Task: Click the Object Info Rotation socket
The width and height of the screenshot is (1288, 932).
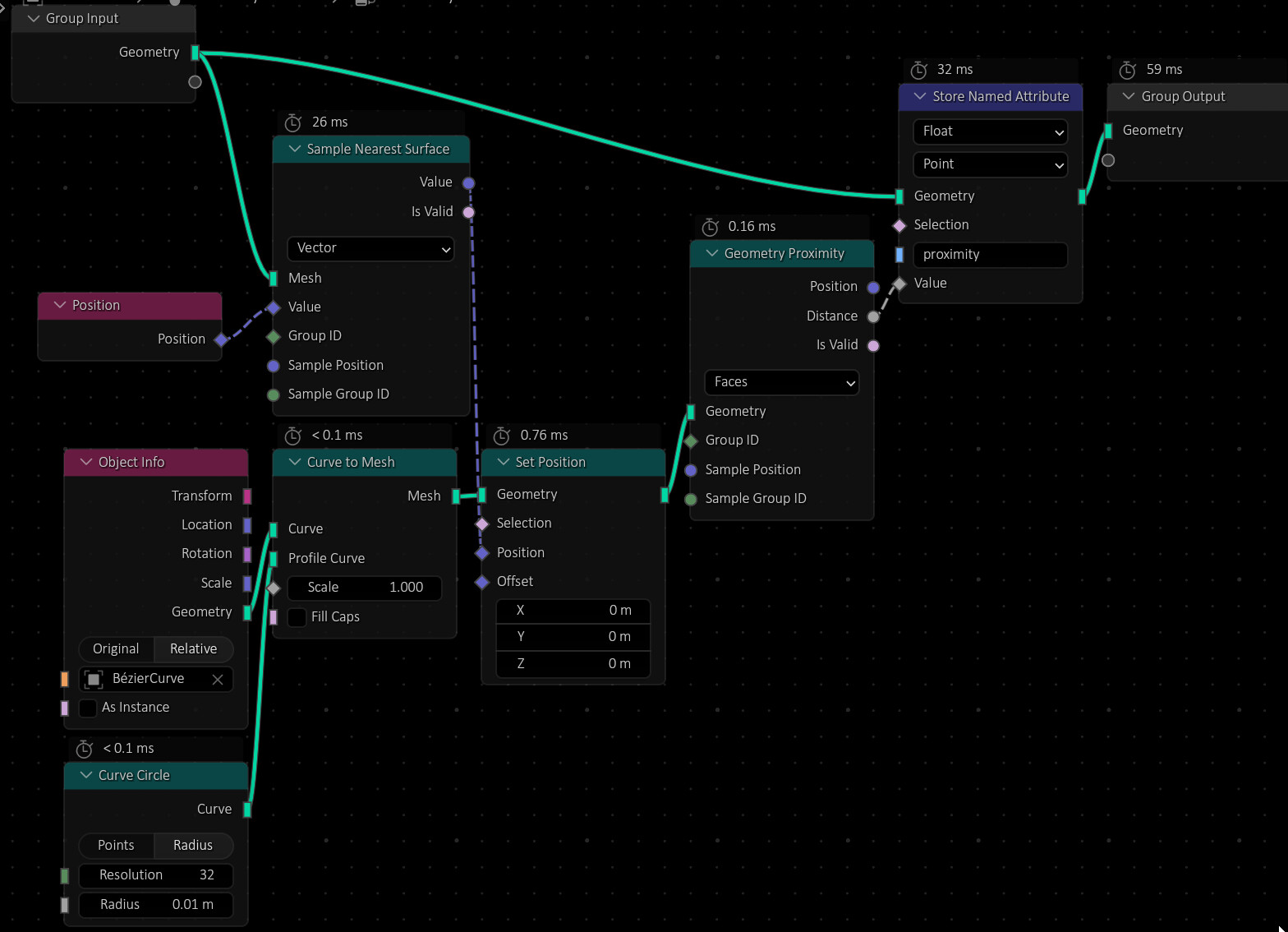Action: point(247,554)
